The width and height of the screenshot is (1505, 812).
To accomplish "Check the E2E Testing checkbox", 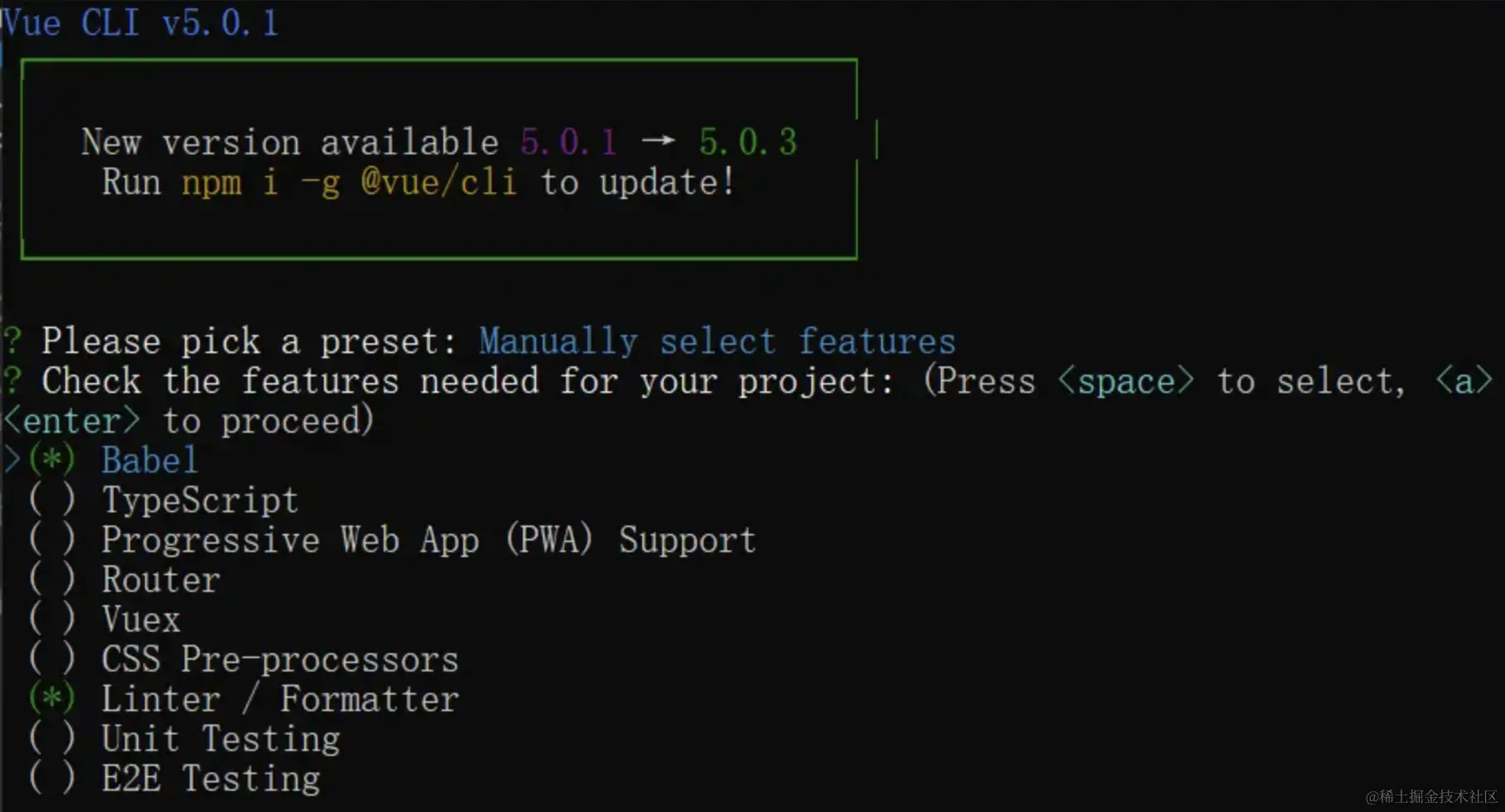I will pos(51,778).
